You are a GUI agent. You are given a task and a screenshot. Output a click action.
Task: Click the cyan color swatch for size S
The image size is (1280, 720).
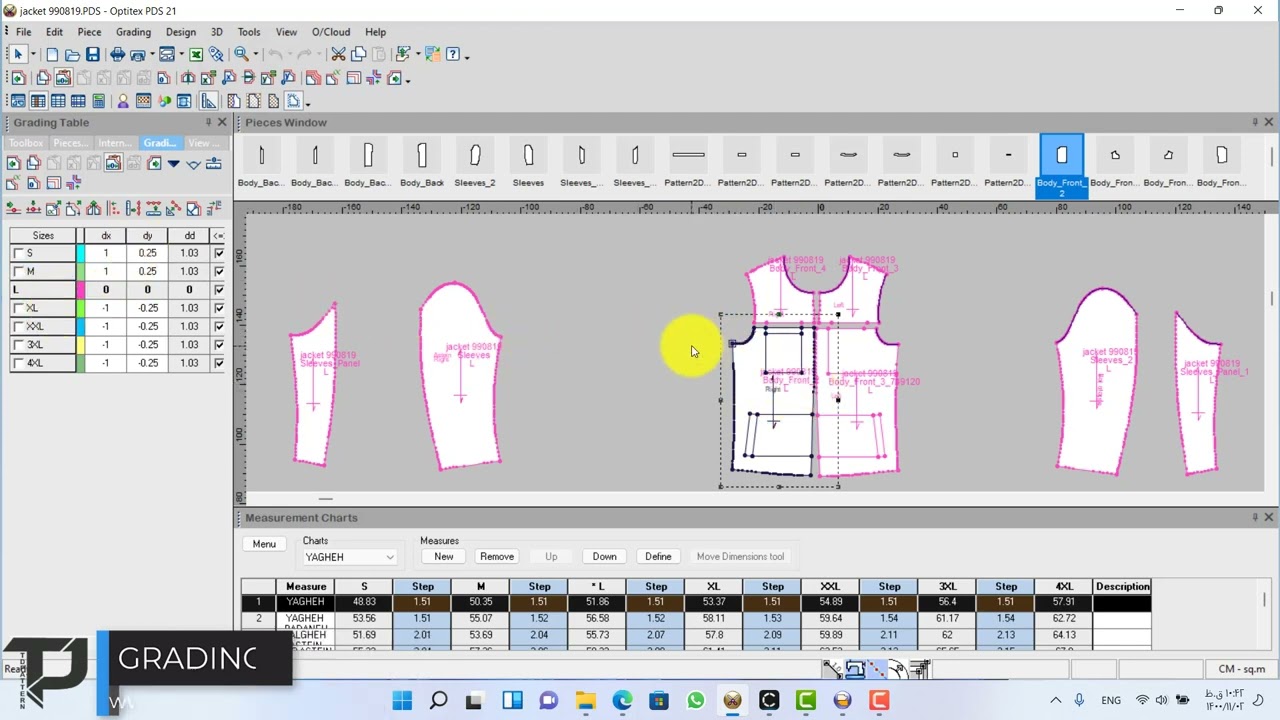[x=81, y=253]
